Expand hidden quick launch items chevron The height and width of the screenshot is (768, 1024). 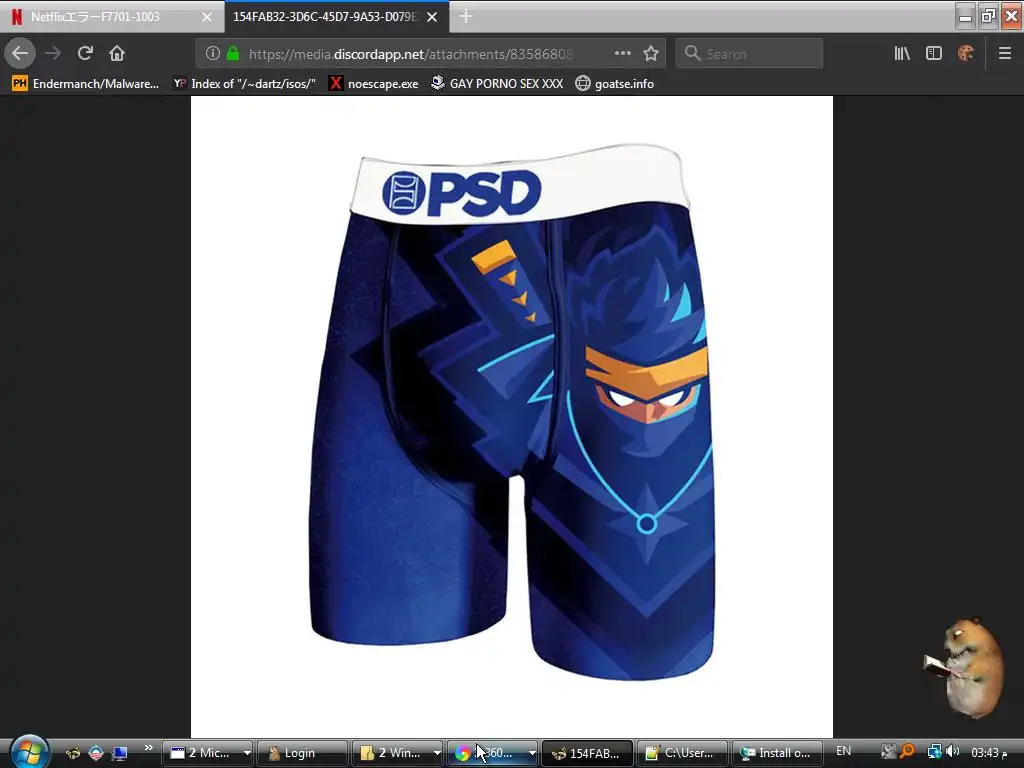[148, 748]
